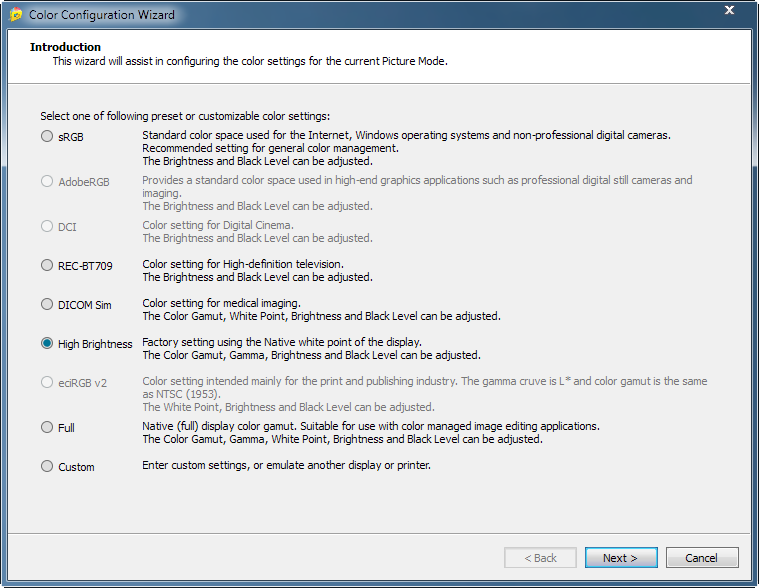This screenshot has width=759, height=588.
Task: Click the Color Configuration Wizard title icon
Action: coord(15,15)
